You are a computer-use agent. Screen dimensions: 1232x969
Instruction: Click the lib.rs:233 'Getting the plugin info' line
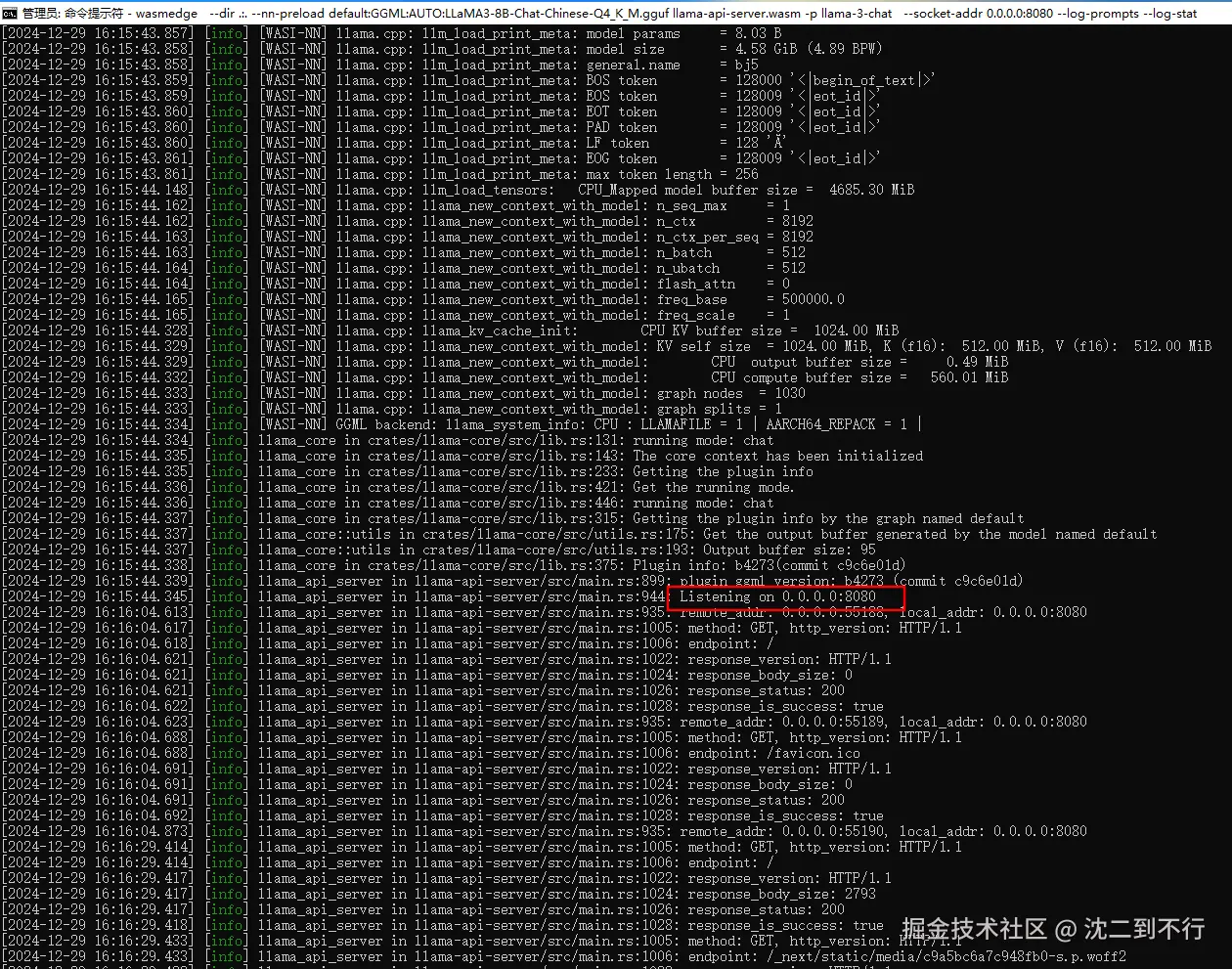point(408,471)
